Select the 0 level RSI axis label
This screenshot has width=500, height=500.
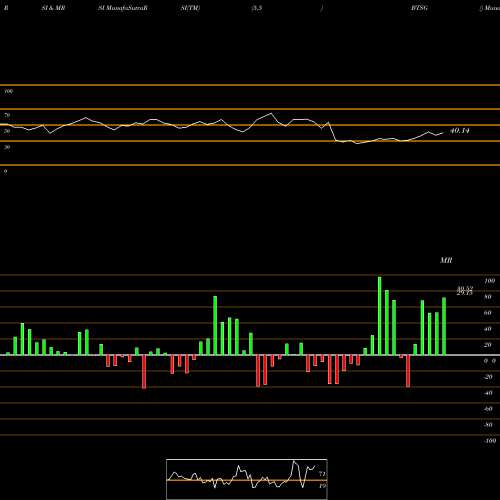tap(5, 171)
